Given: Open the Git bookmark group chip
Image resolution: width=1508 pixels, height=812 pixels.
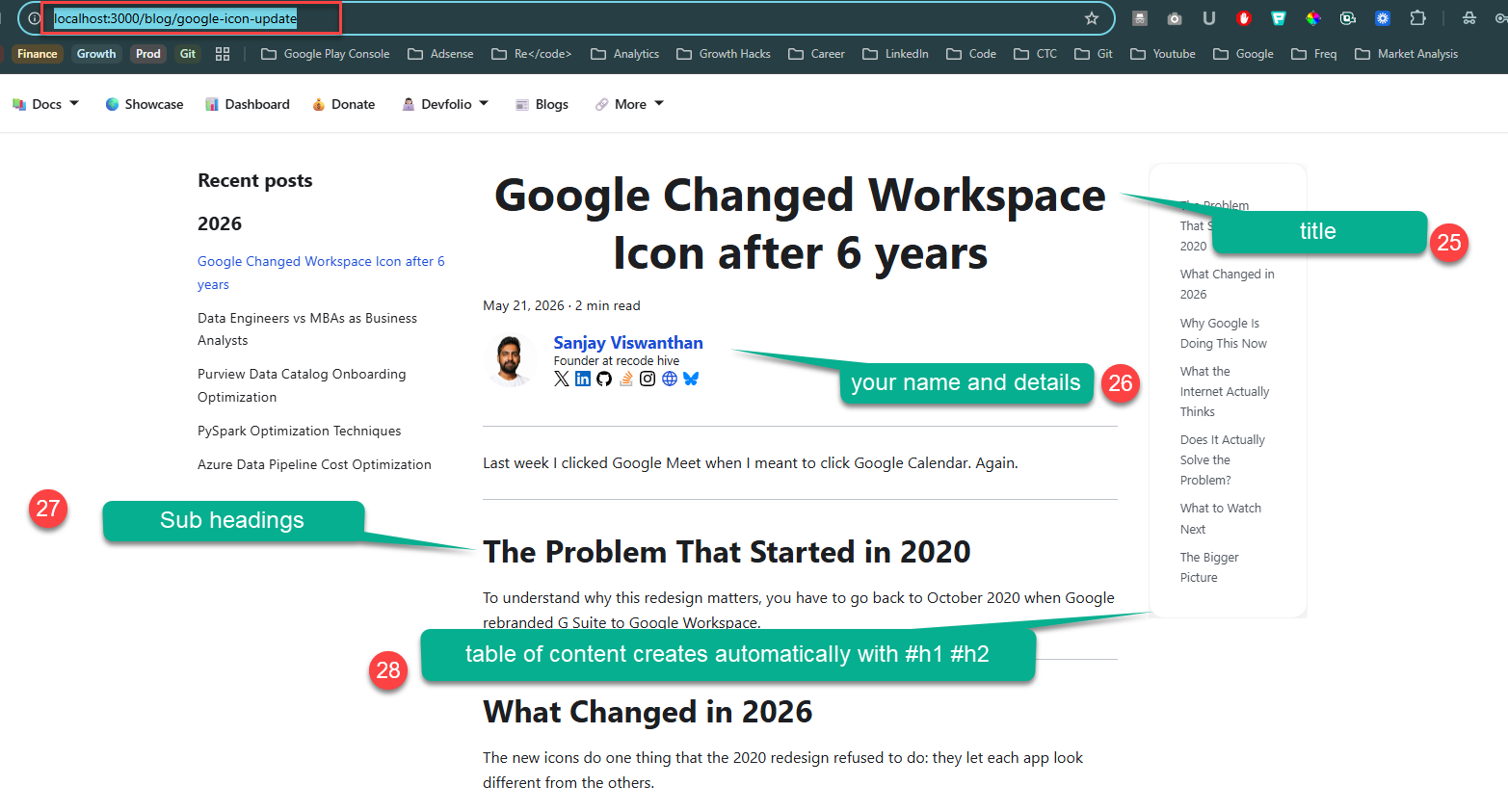Looking at the screenshot, I should pos(188,54).
